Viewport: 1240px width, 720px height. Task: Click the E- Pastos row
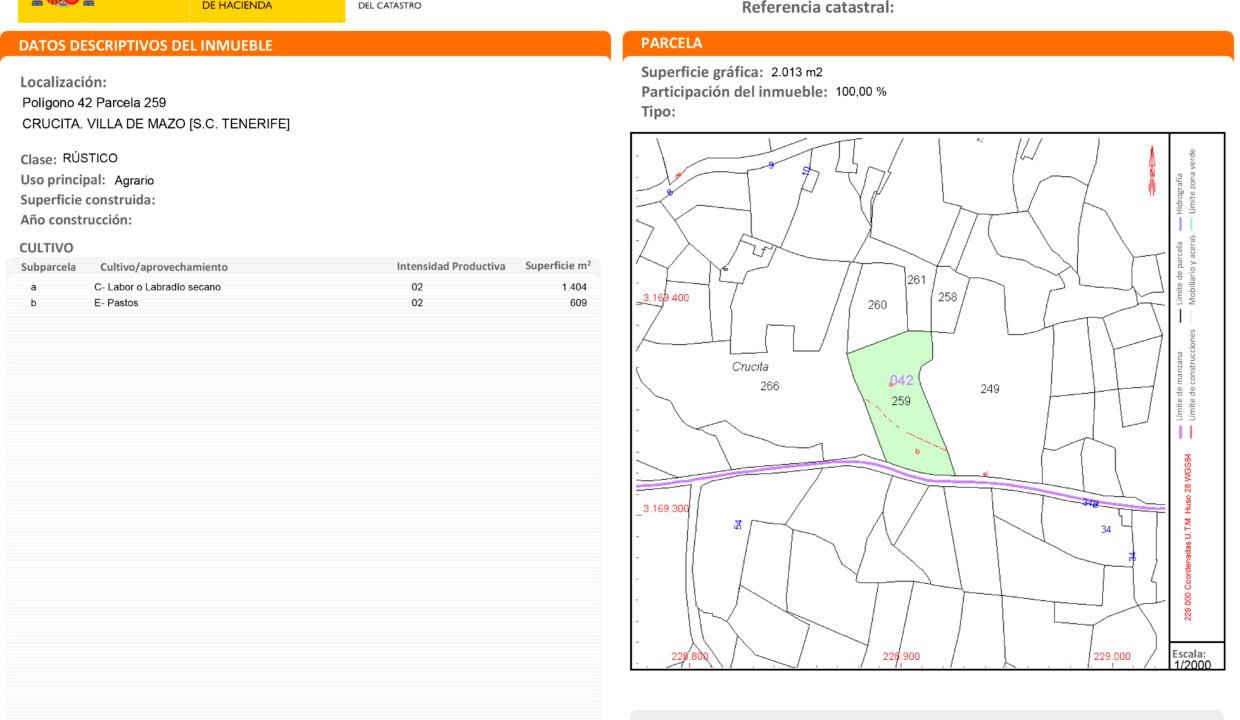304,303
